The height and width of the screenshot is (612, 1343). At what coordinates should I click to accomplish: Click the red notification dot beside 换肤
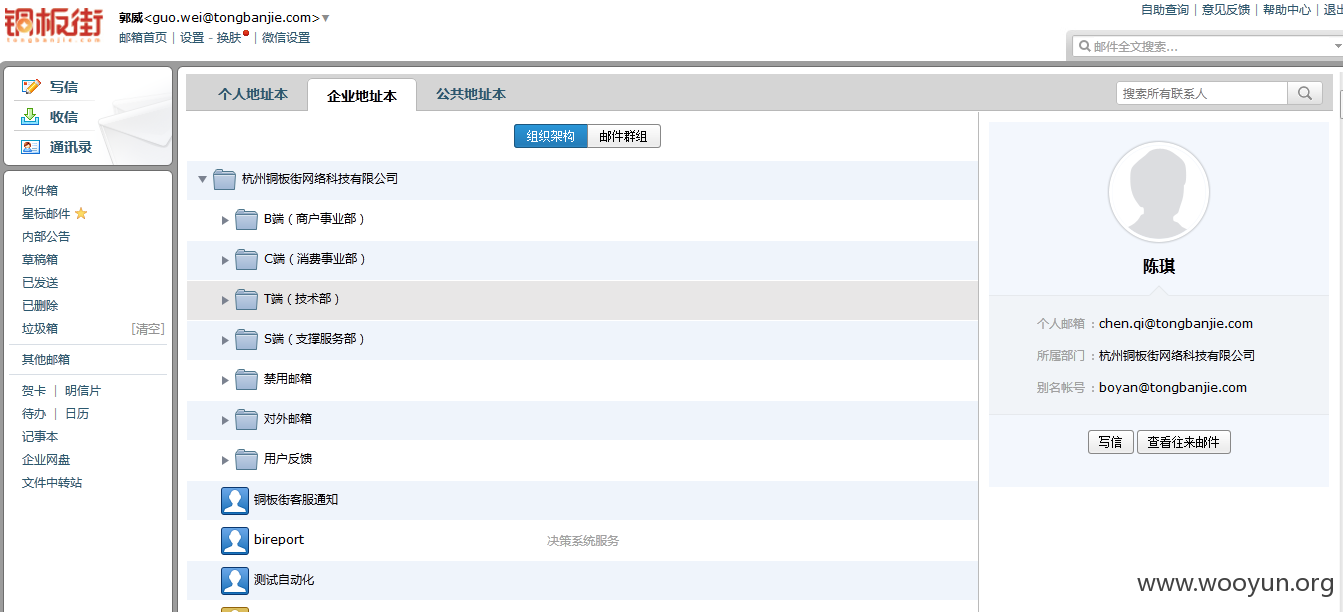pyautogui.click(x=246, y=33)
